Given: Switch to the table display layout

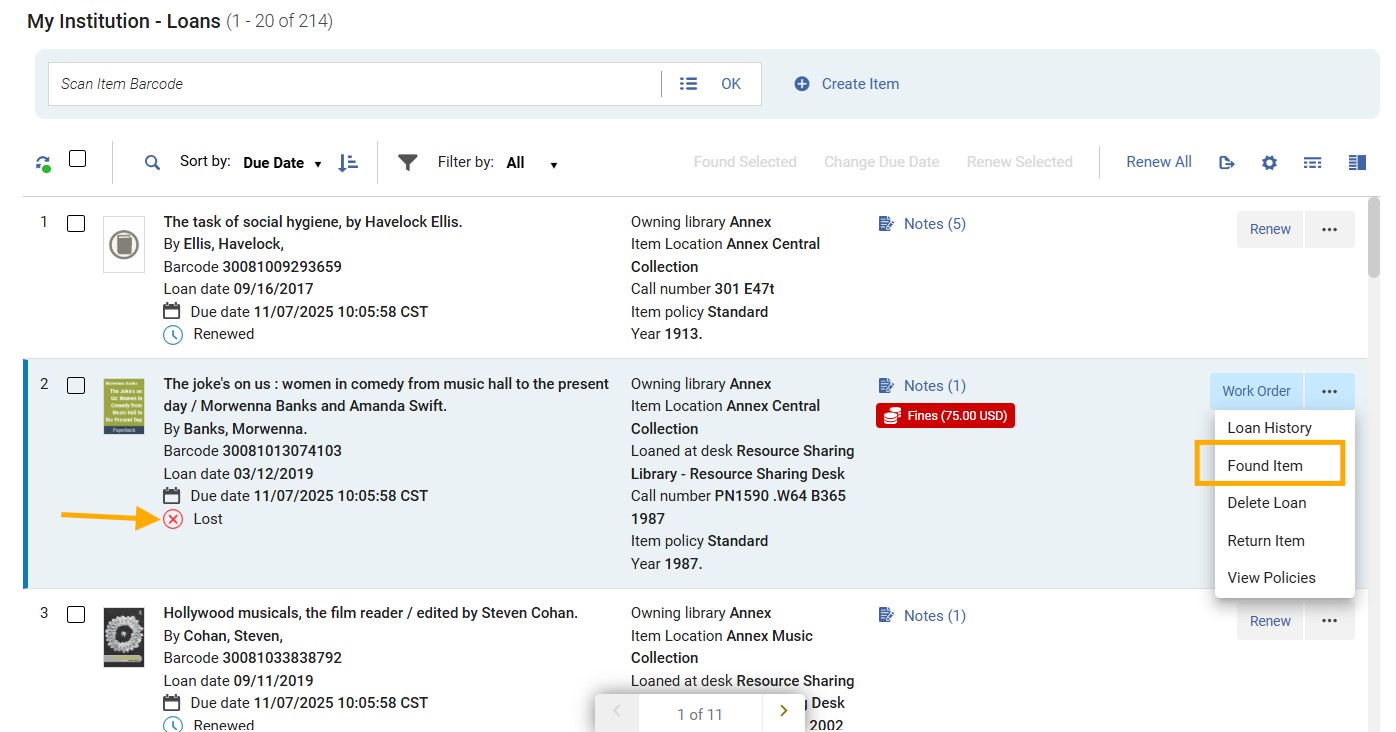Looking at the screenshot, I should pos(1313,161).
